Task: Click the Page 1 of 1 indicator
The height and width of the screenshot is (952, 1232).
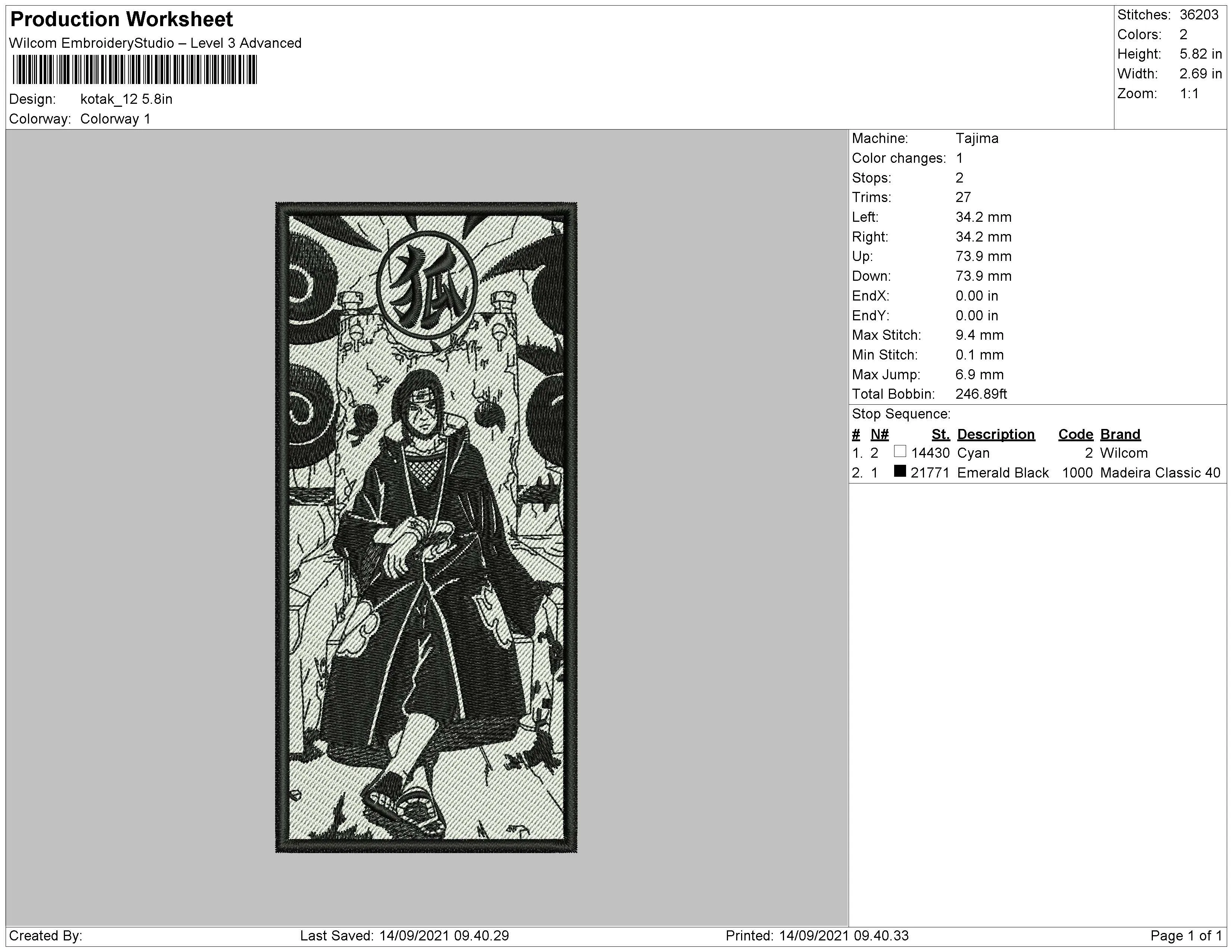Action: (x=1186, y=936)
